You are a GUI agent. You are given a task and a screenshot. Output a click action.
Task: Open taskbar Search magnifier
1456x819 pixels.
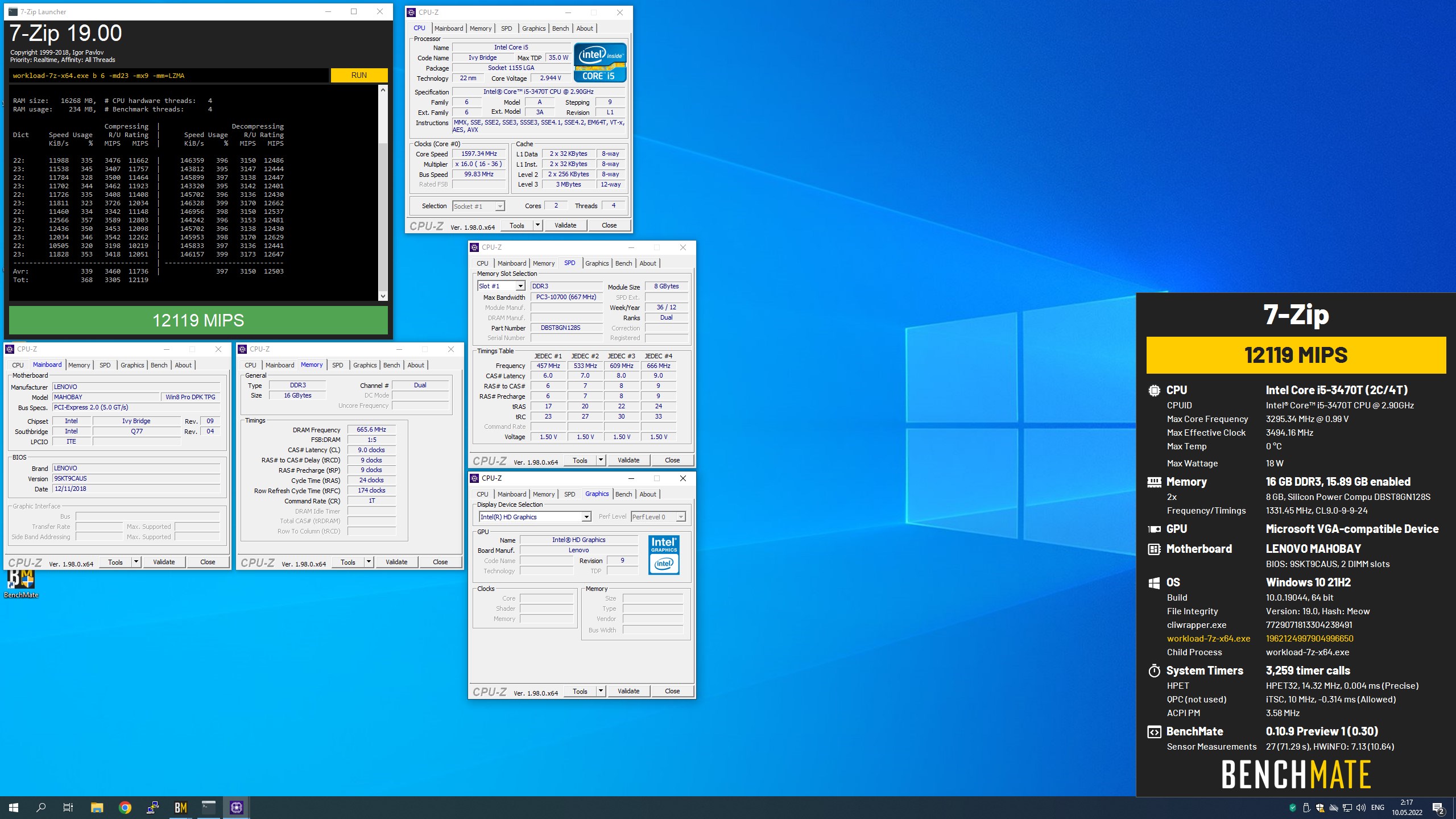coord(41,808)
